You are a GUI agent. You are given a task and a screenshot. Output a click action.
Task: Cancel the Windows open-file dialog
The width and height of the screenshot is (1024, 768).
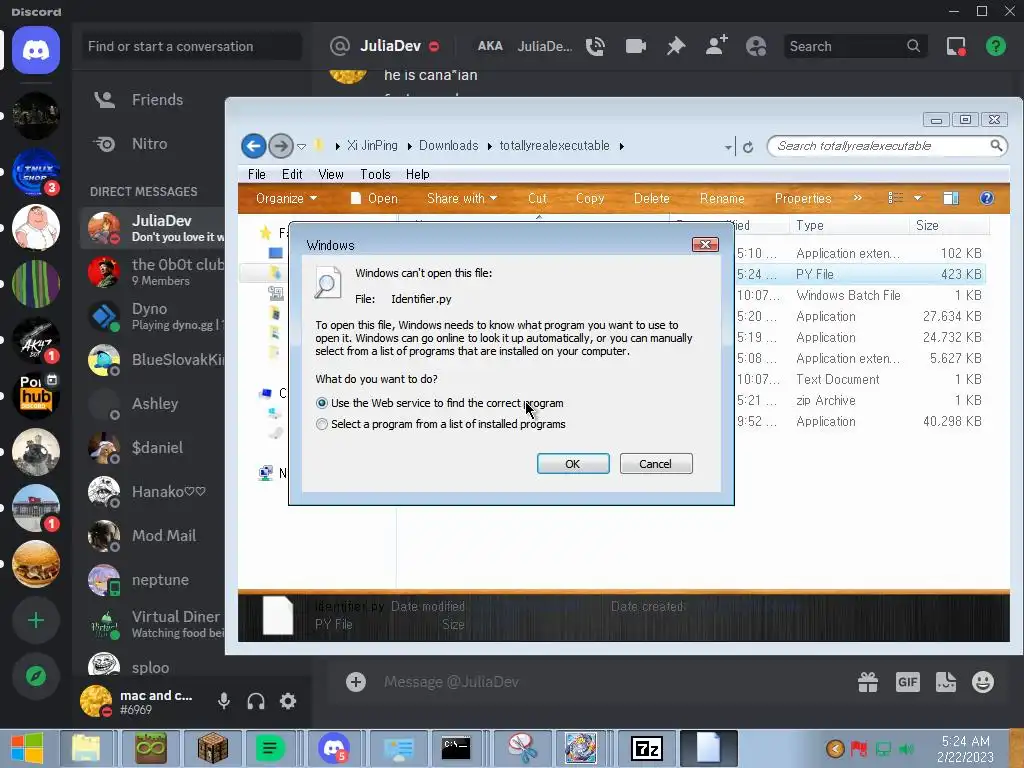[x=656, y=464]
